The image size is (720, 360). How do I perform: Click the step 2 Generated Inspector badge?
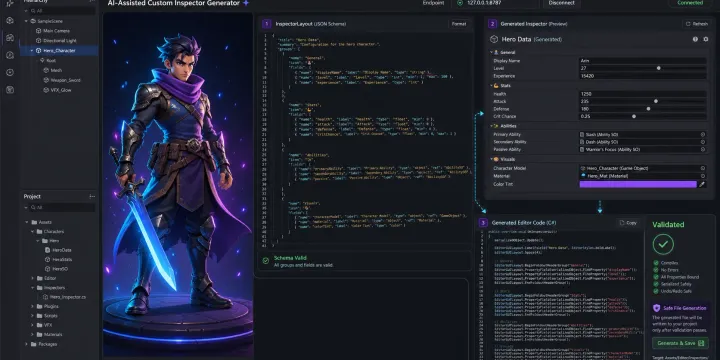click(x=492, y=24)
